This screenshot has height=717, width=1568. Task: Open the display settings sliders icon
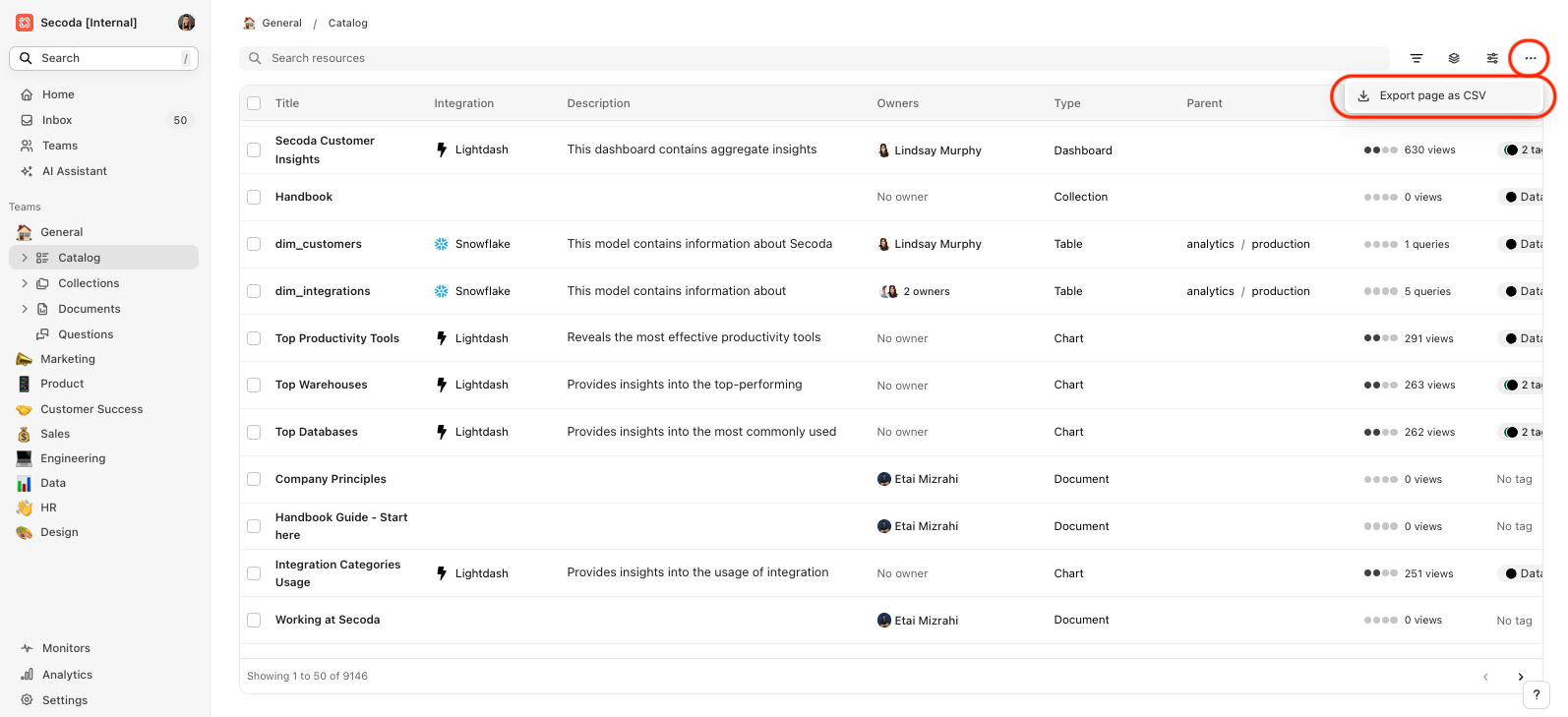pos(1492,58)
